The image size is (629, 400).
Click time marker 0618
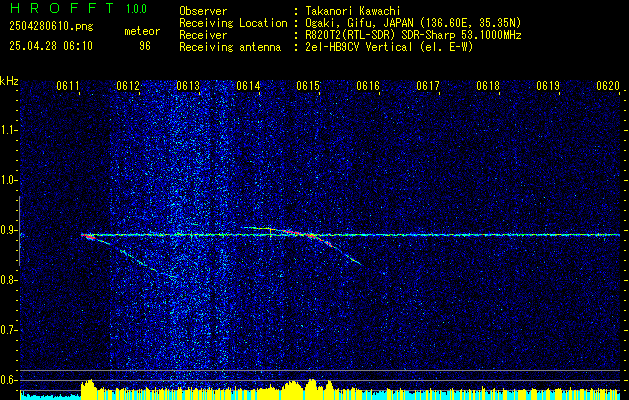tap(488, 85)
